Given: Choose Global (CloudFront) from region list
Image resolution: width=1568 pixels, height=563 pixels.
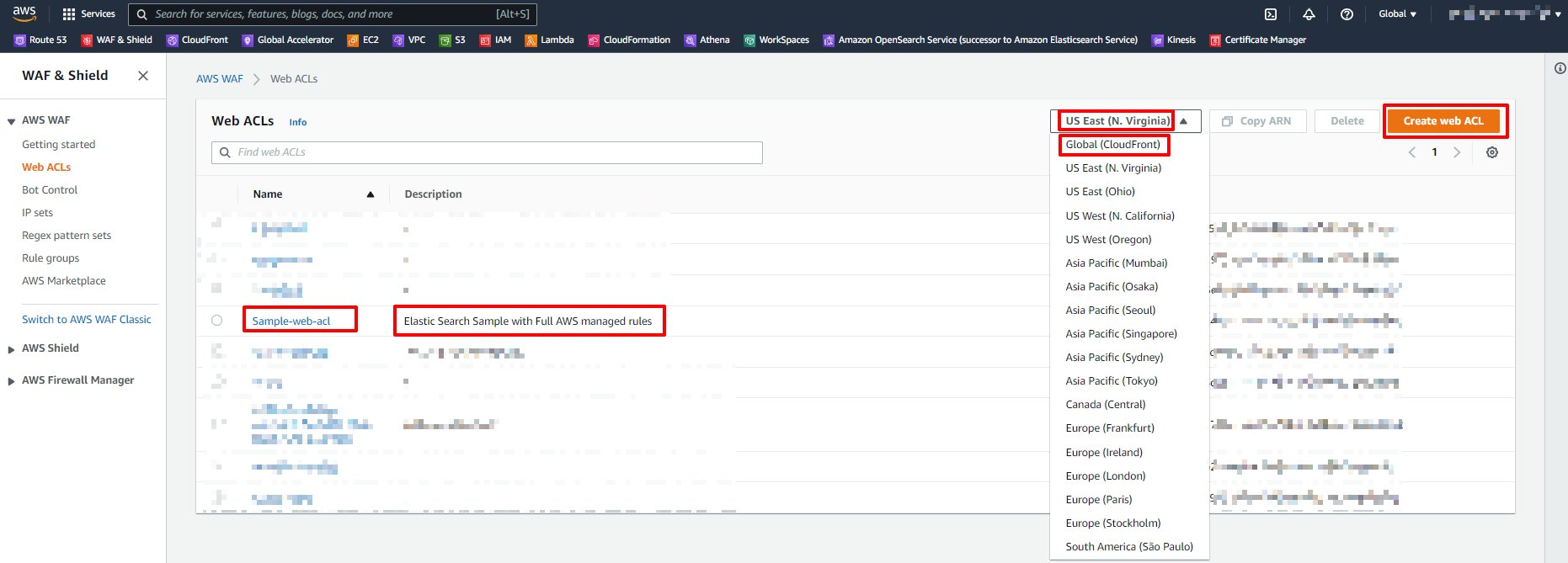Looking at the screenshot, I should [x=1112, y=145].
